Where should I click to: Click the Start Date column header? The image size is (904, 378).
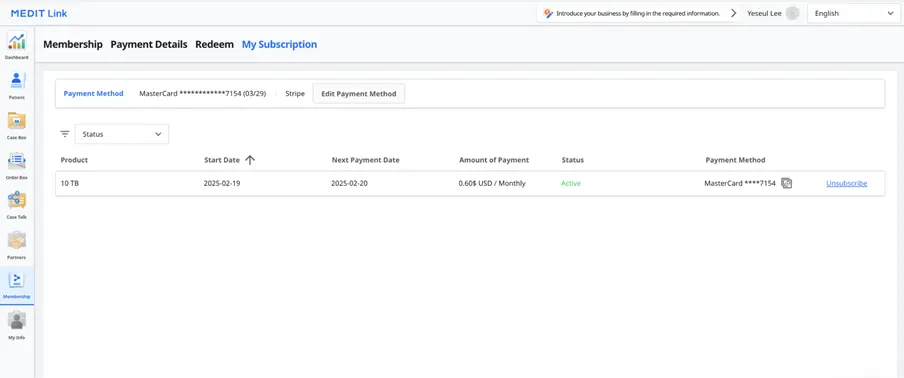pyautogui.click(x=221, y=160)
